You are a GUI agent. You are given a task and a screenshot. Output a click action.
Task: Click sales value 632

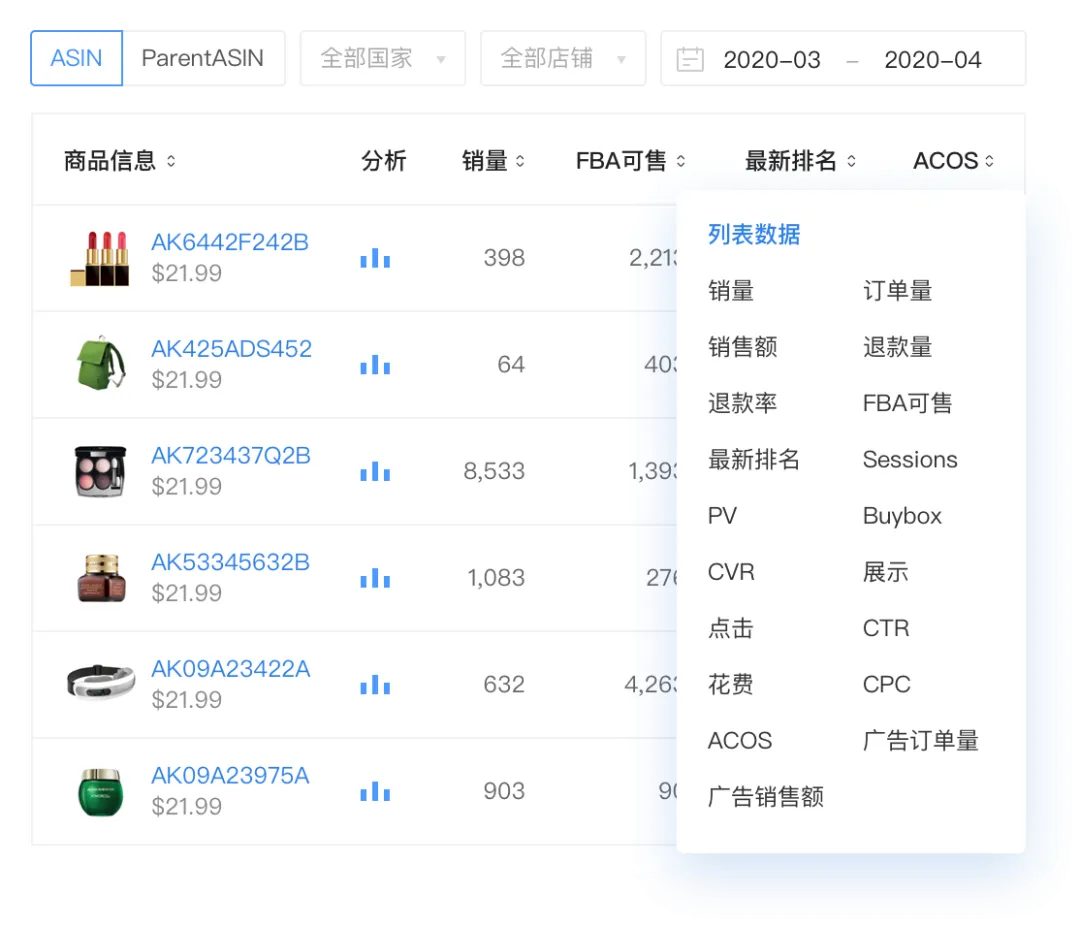[x=504, y=685]
